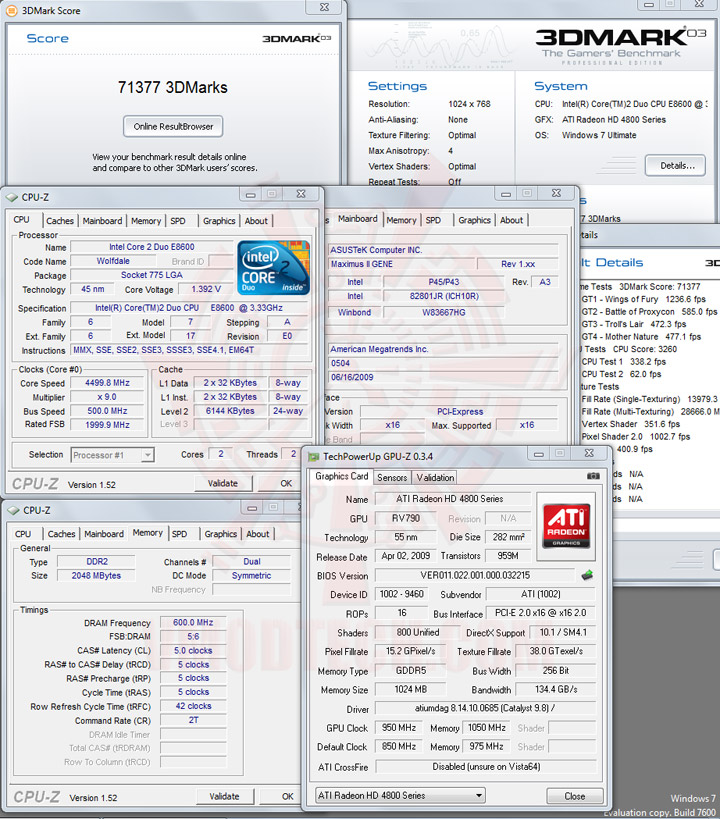Click ATI CrossFire status field
The height and width of the screenshot is (819, 720).
pyautogui.click(x=485, y=767)
